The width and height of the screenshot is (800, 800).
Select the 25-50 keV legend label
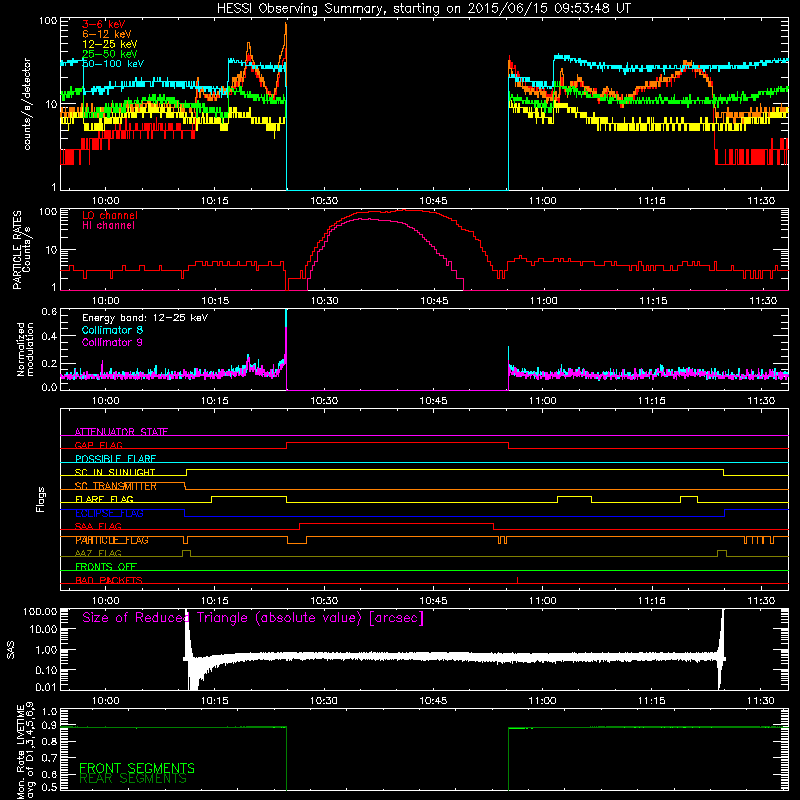(x=110, y=54)
